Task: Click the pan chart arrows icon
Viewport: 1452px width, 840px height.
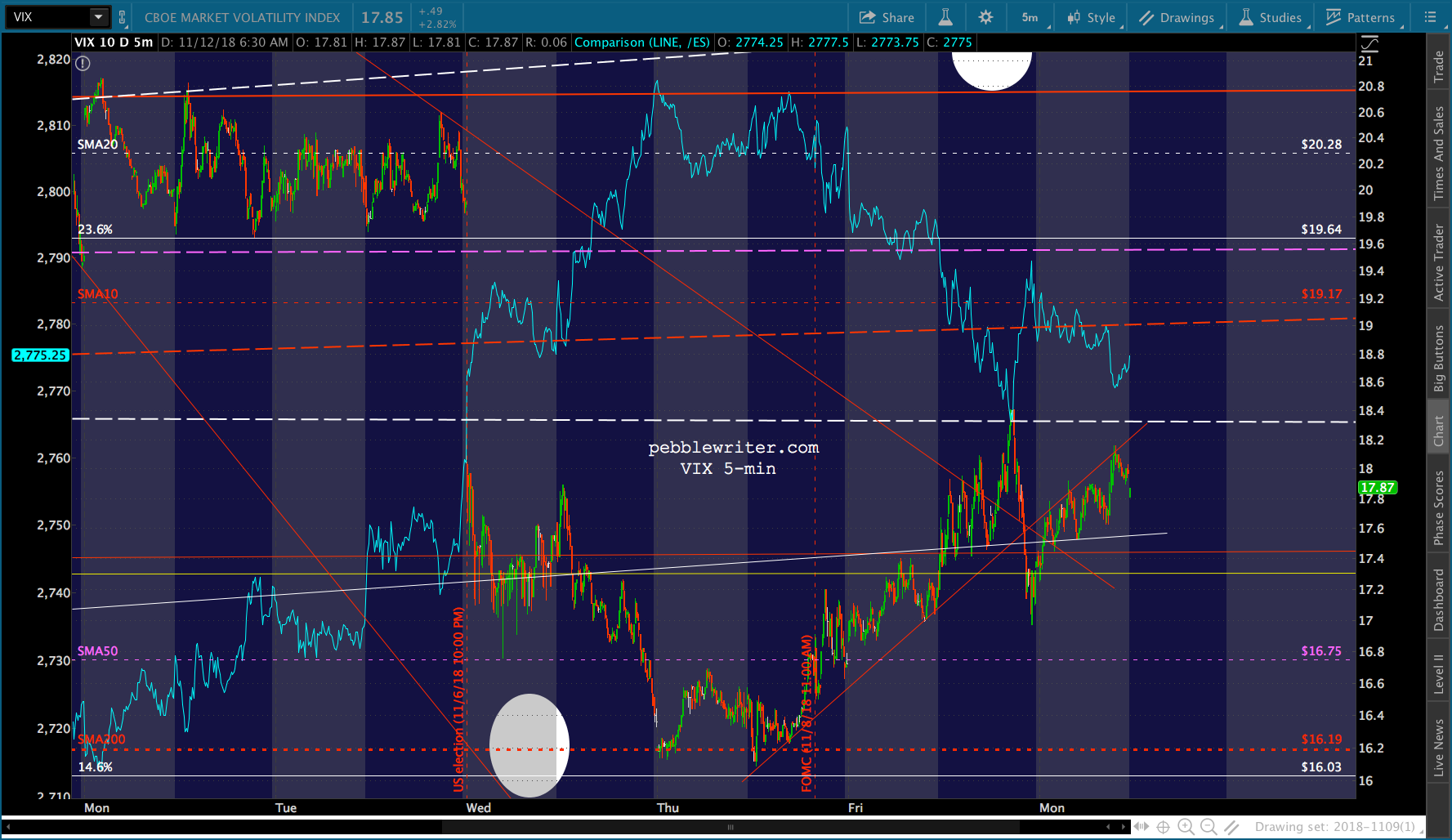Action: point(1141,827)
